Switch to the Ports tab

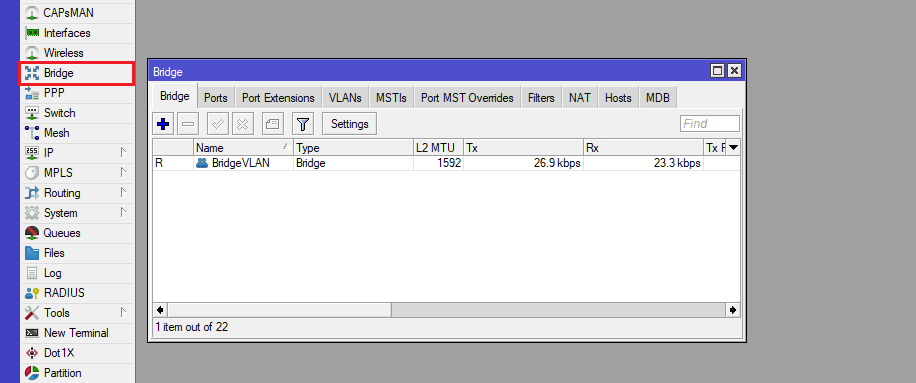[216, 98]
